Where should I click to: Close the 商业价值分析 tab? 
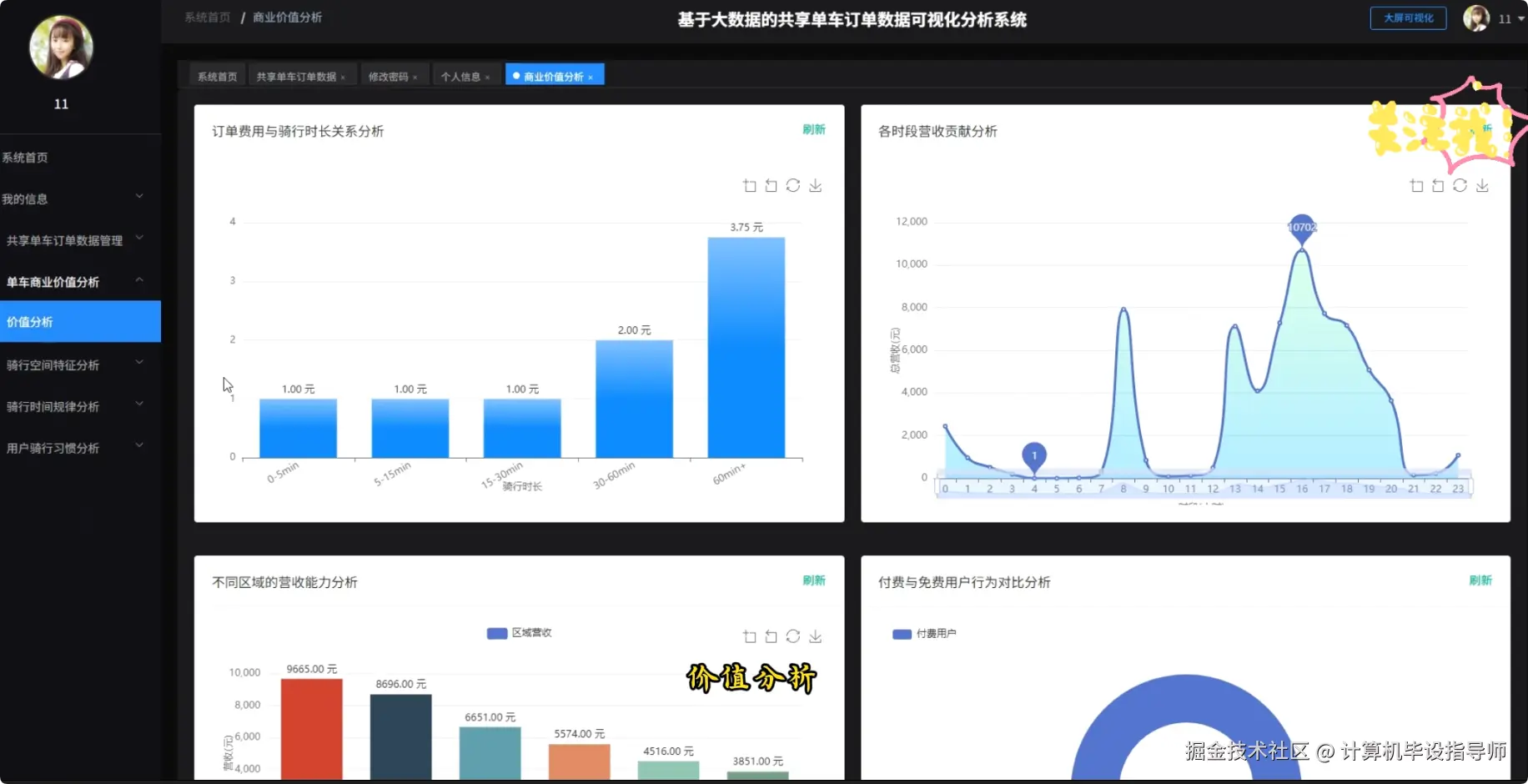tap(591, 78)
